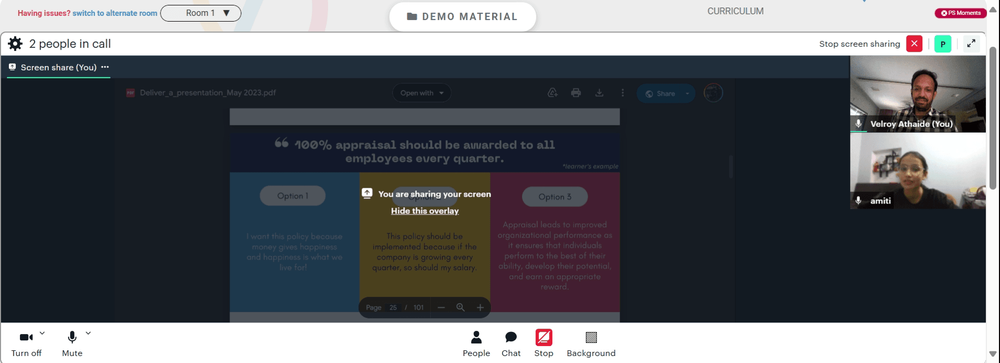Click the PDF viewer vertical scrollbar
The height and width of the screenshot is (363, 1000).
[x=731, y=166]
